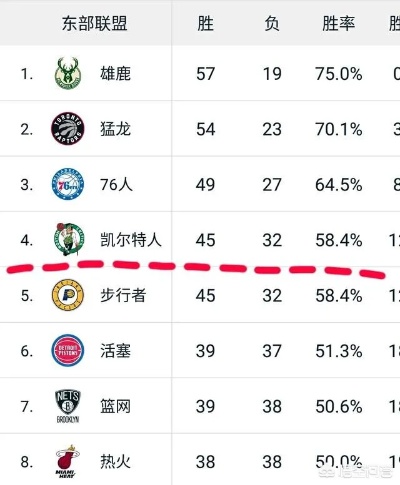Click the Indiana Pacers logo
The image size is (400, 485).
(68, 295)
